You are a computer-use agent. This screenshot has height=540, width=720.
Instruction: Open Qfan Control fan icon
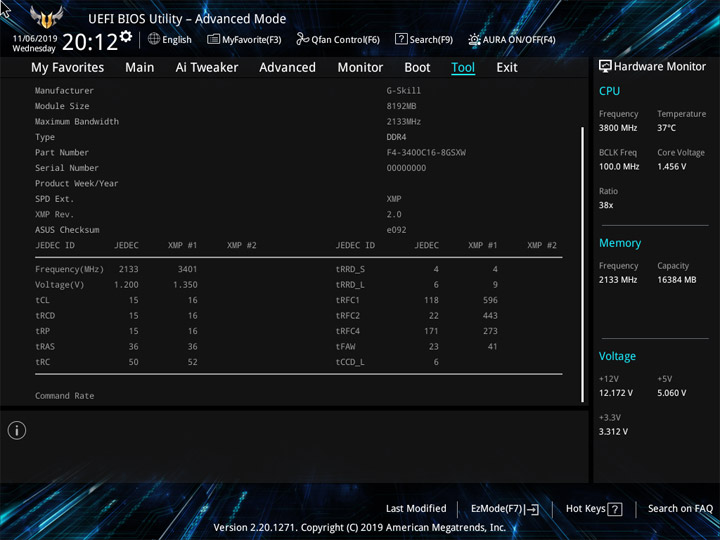click(x=302, y=39)
